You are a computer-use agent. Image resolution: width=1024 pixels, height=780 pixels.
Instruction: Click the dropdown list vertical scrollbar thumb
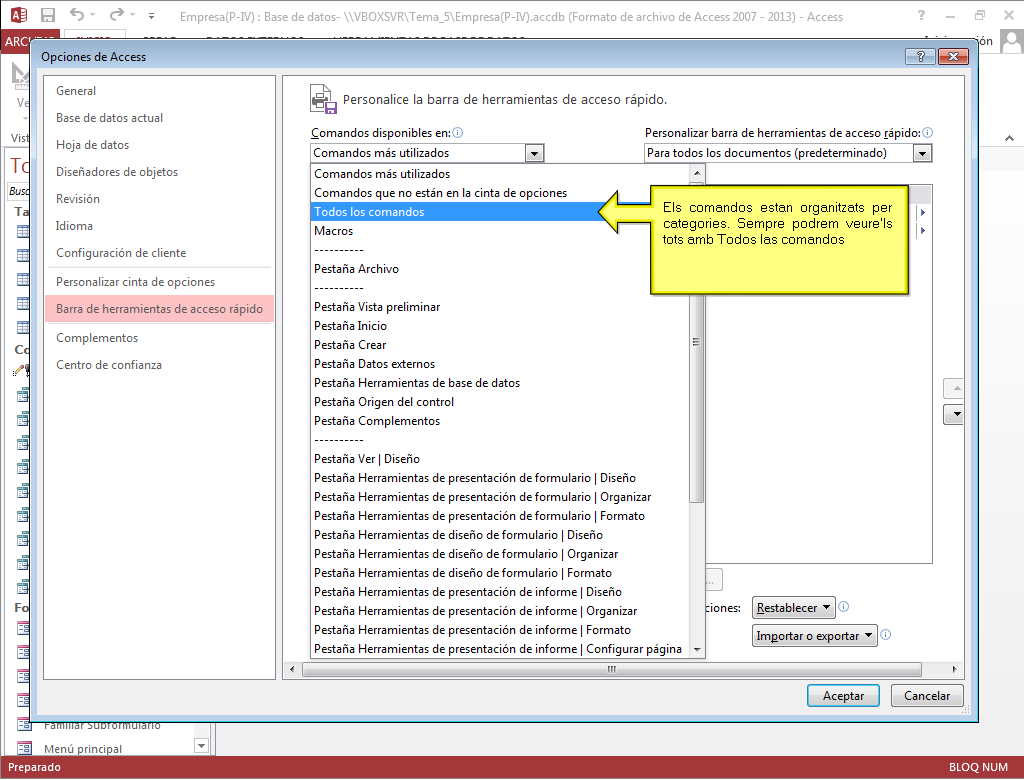point(697,342)
